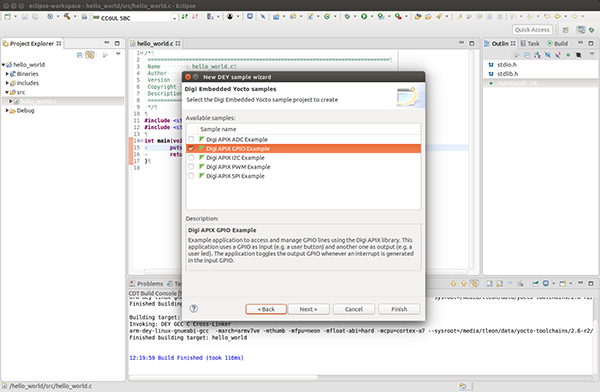Click the console Pin Console icon
Viewport: 600px width, 392px height.
click(535, 284)
